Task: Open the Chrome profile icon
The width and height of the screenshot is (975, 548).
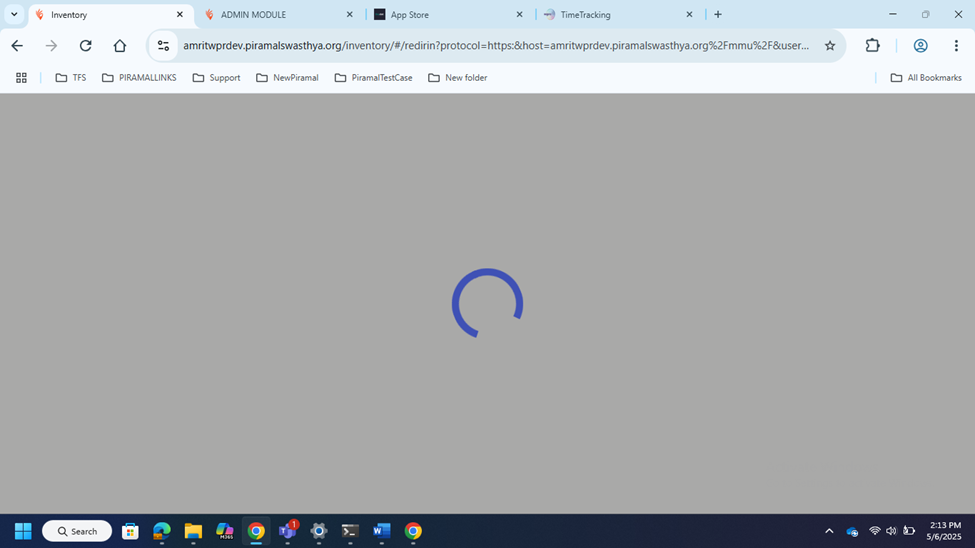Action: click(x=920, y=45)
